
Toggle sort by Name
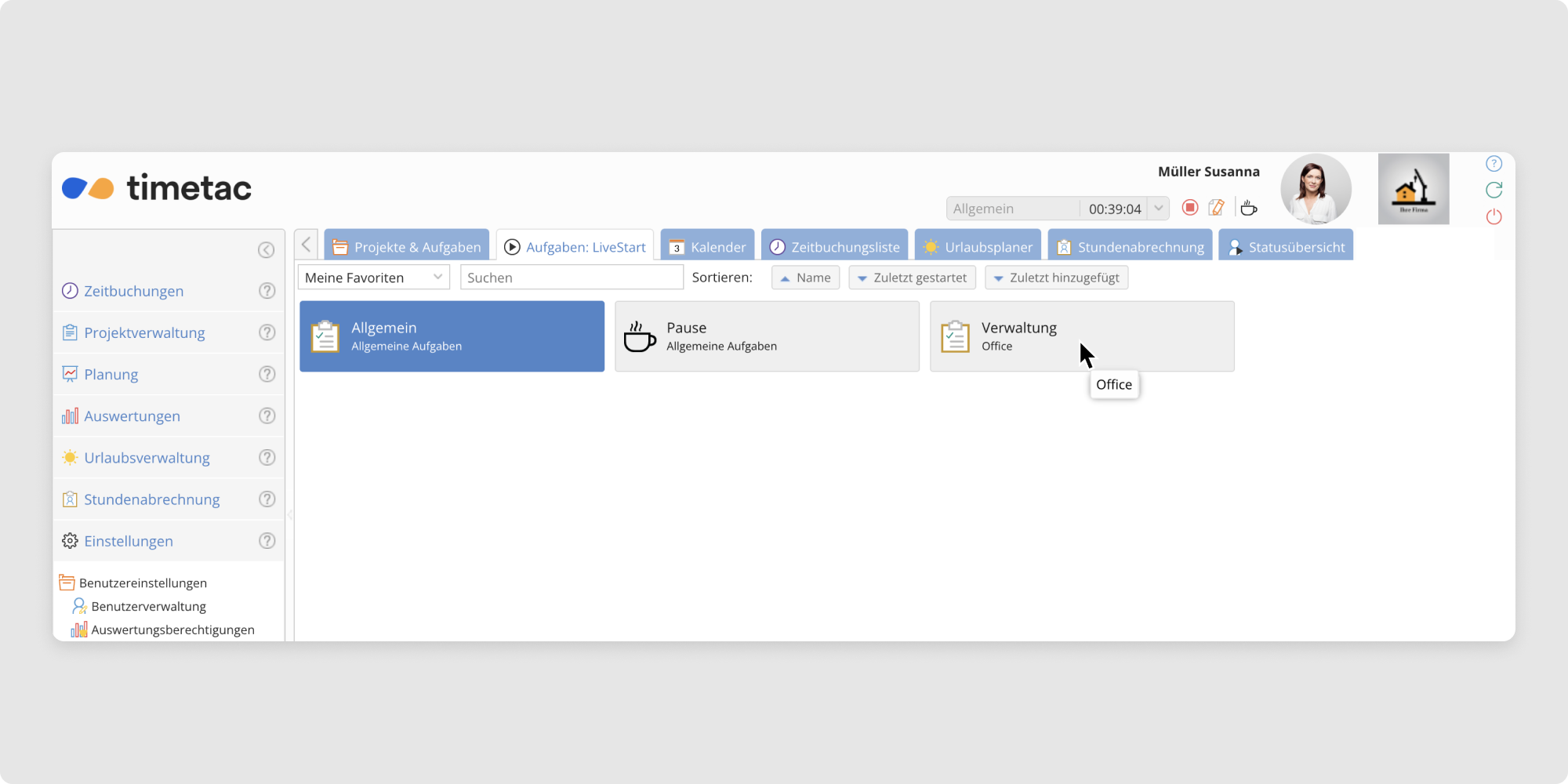[x=805, y=278]
